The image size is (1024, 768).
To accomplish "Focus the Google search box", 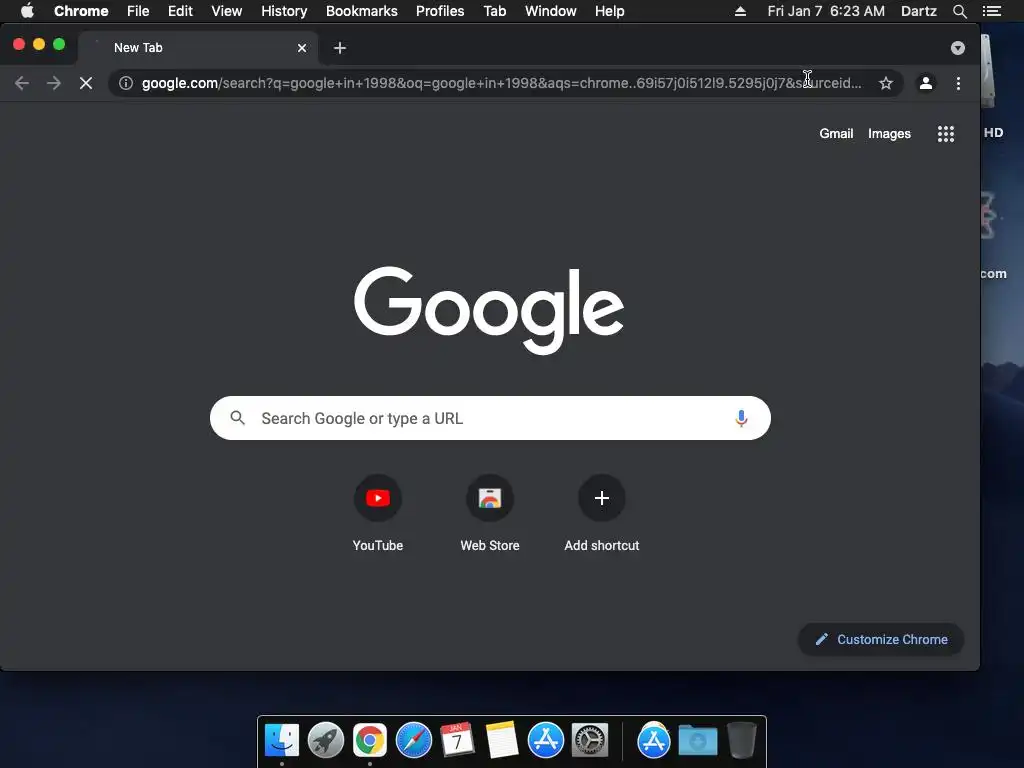I will pos(490,418).
